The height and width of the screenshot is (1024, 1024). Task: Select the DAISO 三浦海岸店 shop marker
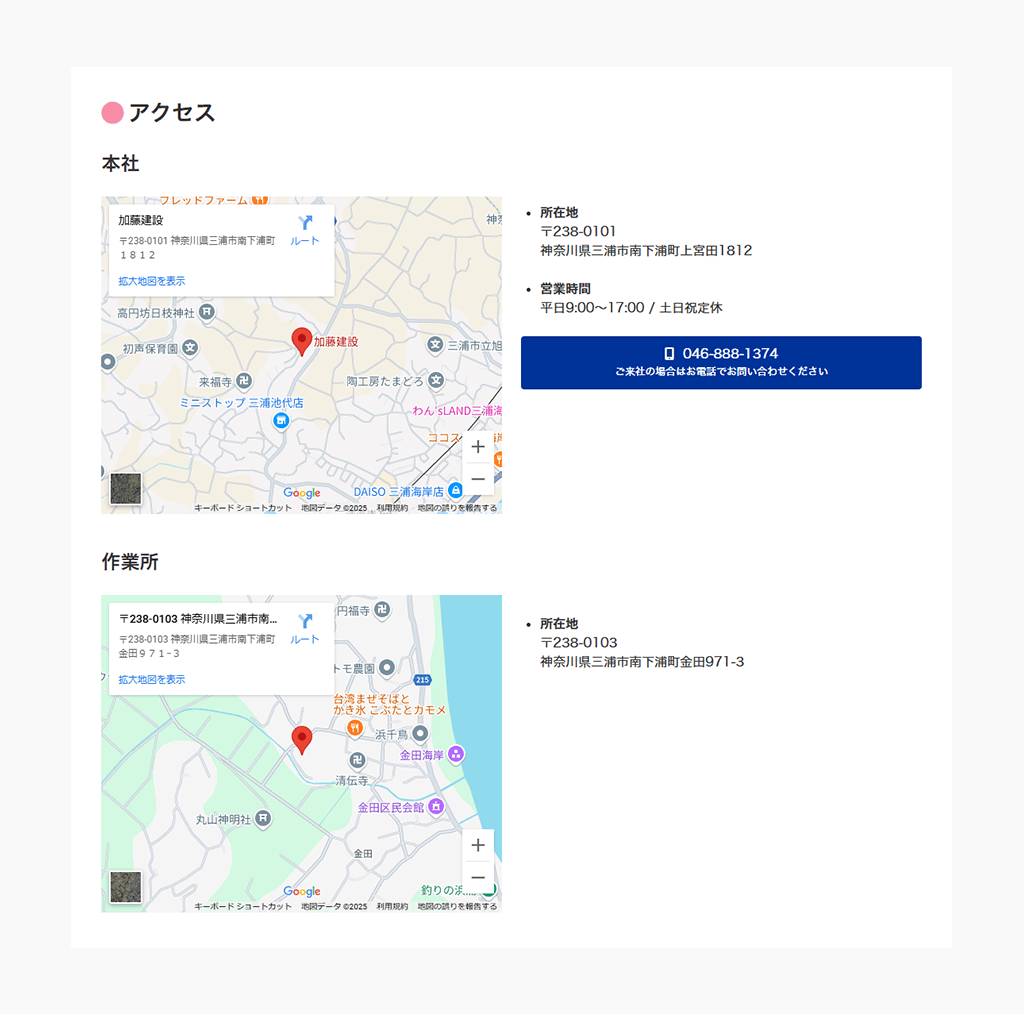[455, 490]
